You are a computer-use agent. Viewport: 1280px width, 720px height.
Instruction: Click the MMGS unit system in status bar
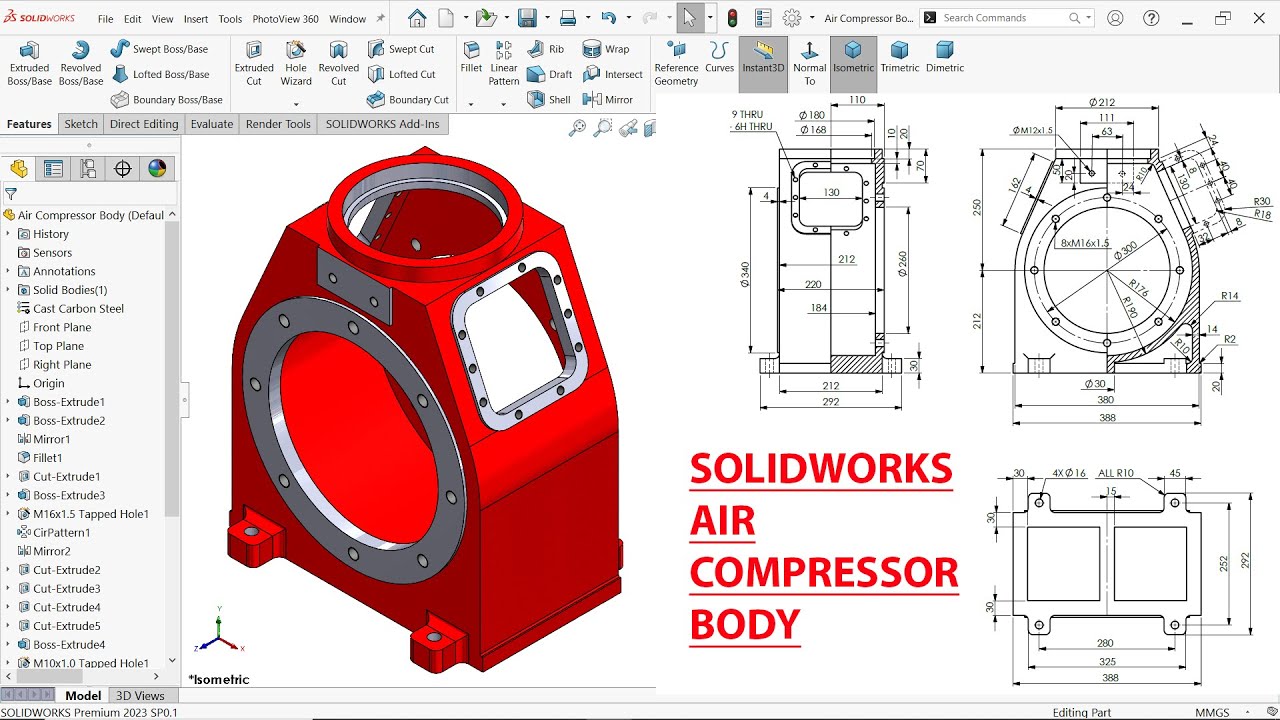pos(1213,712)
